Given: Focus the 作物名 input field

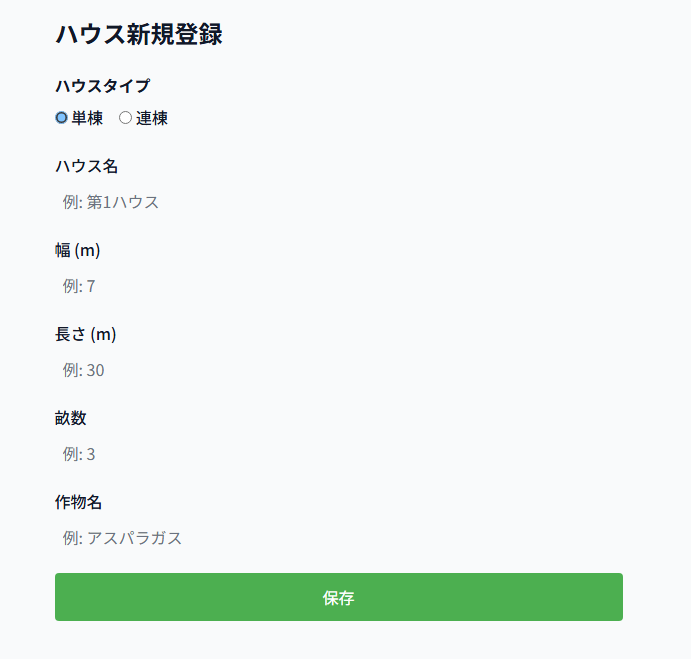Looking at the screenshot, I should pos(338,538).
